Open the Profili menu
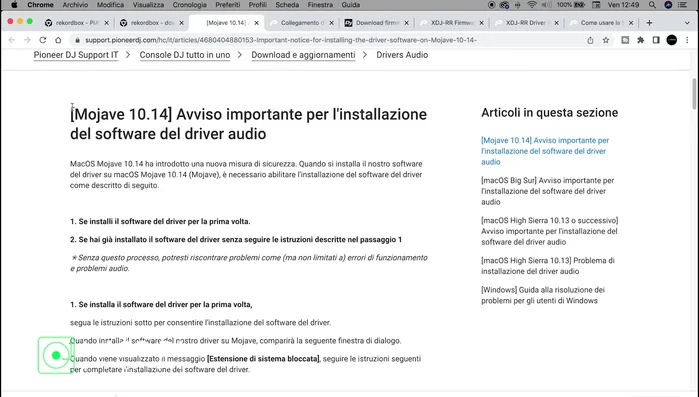The height and width of the screenshot is (397, 699). pyautogui.click(x=257, y=5)
